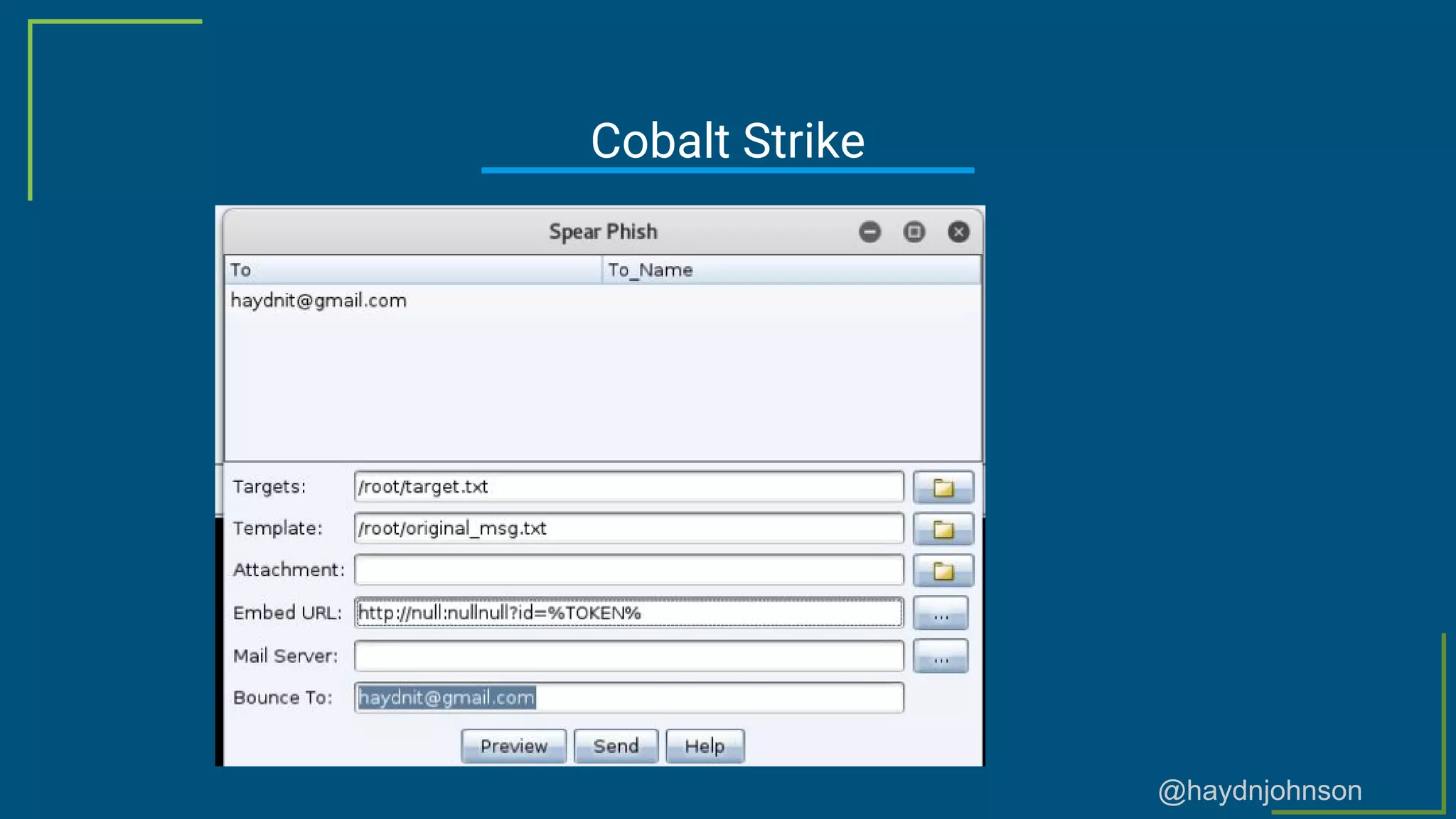Click into the empty Attachment field

629,570
